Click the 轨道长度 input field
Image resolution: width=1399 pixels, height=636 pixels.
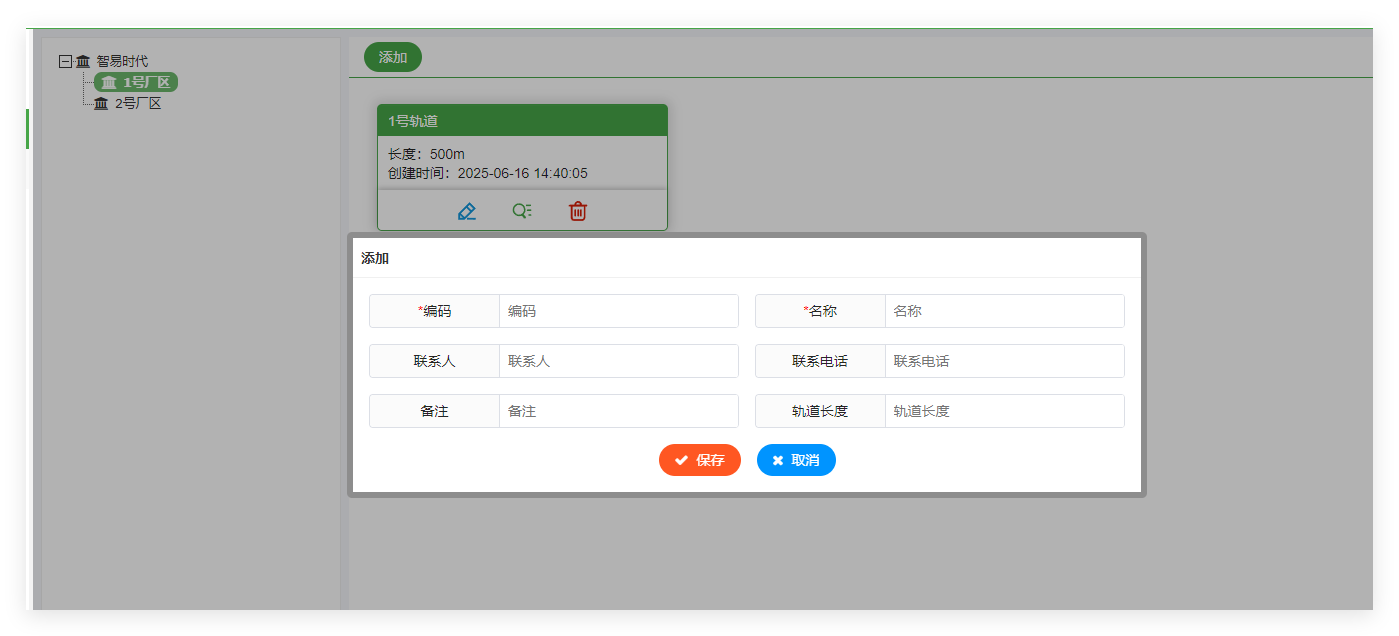(x=1004, y=411)
